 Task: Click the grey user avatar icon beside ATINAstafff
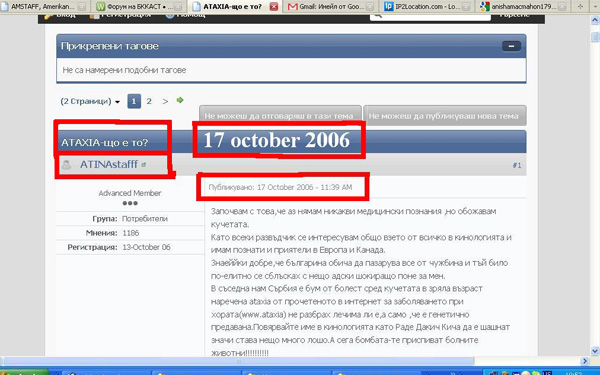pos(66,165)
